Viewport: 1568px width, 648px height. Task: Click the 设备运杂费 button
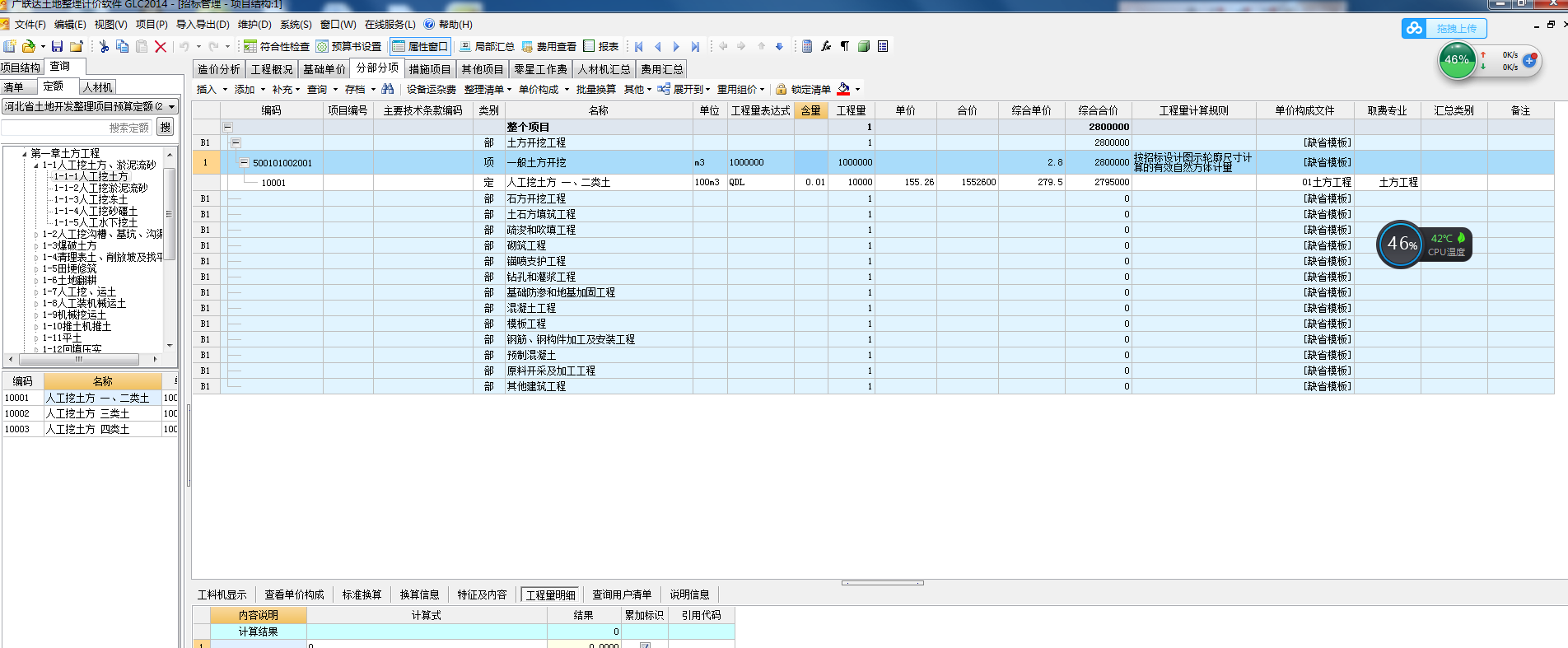(431, 89)
